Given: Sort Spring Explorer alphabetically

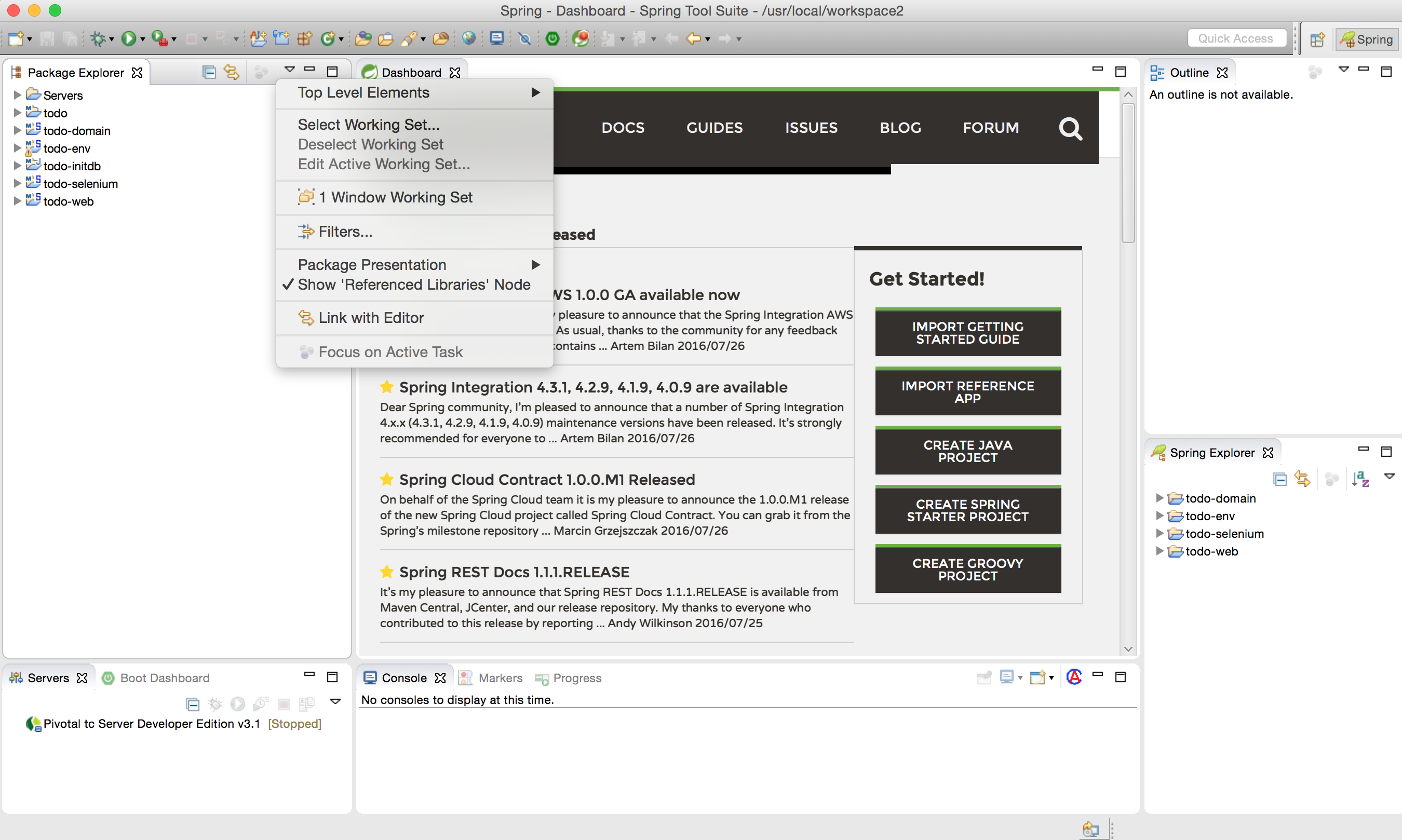Looking at the screenshot, I should 1360,478.
